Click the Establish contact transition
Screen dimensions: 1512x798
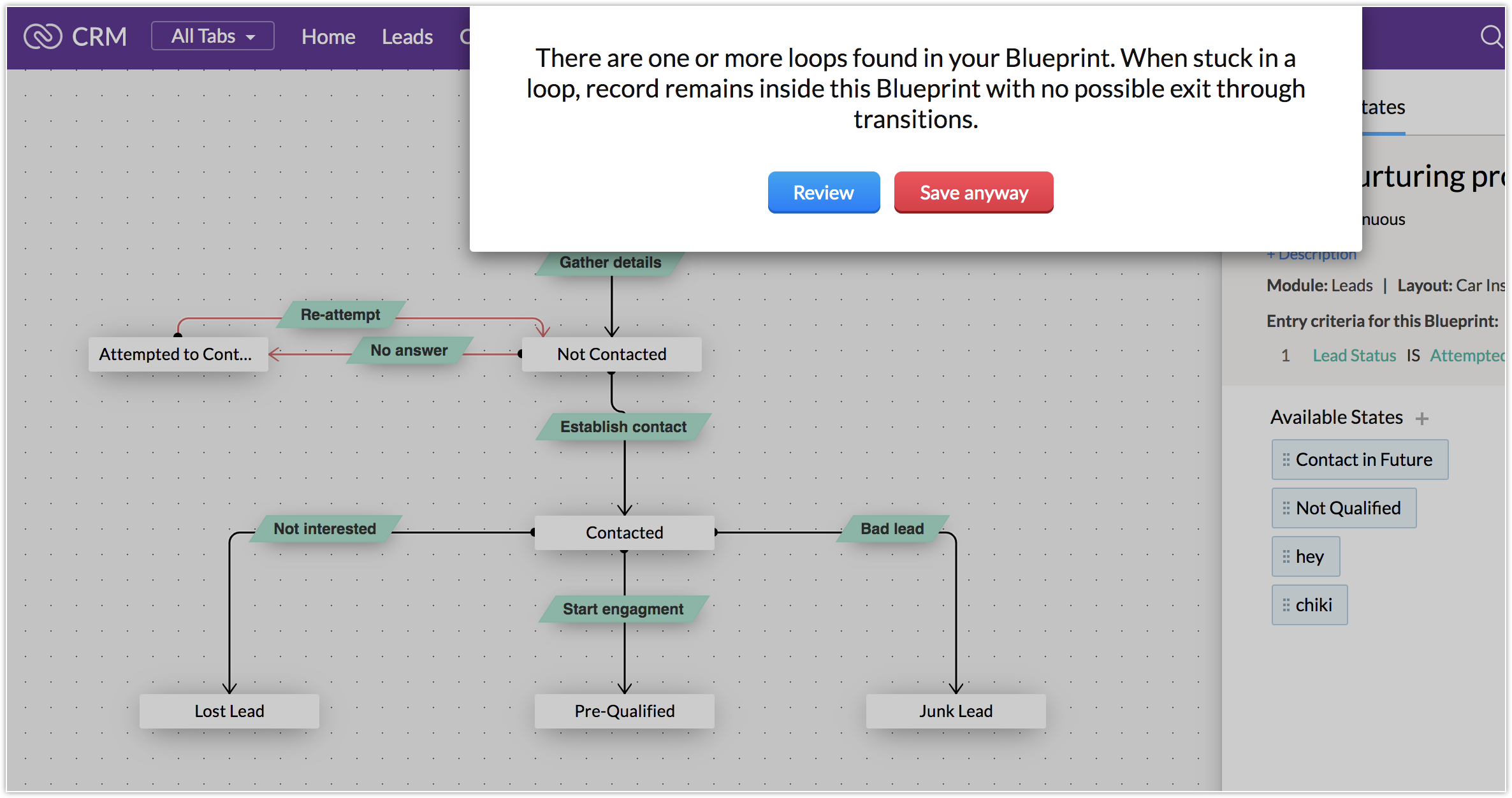[623, 426]
